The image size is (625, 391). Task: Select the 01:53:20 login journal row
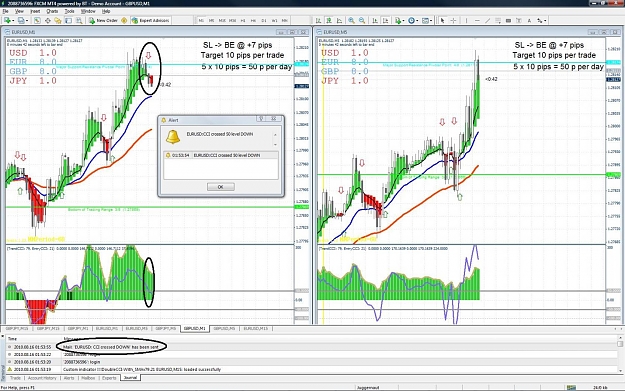[311, 362]
